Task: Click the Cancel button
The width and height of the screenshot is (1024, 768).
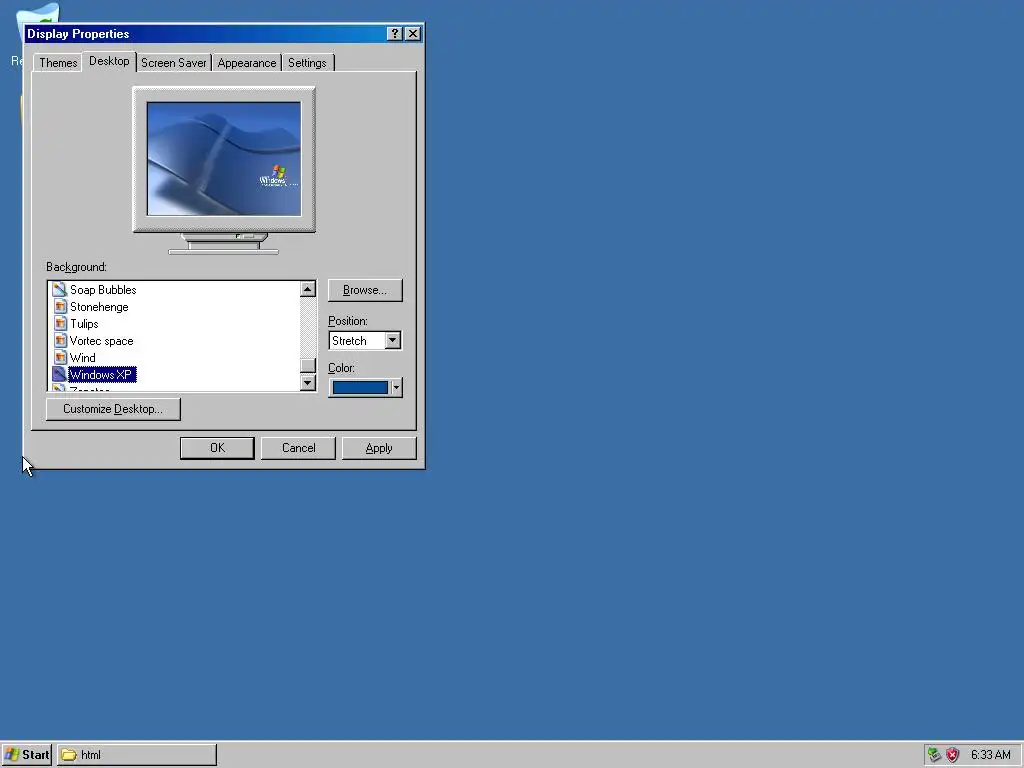Action: click(298, 448)
